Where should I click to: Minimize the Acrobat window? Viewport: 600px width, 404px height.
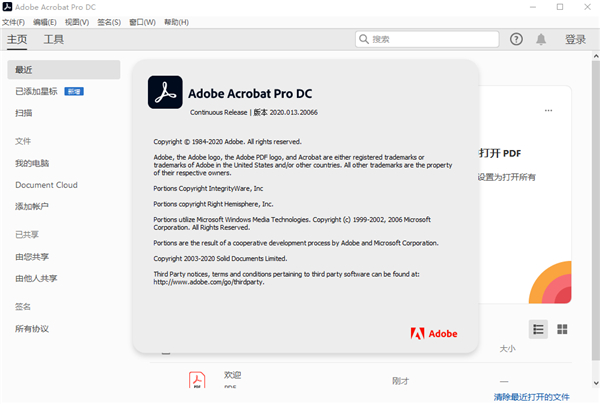(533, 7)
